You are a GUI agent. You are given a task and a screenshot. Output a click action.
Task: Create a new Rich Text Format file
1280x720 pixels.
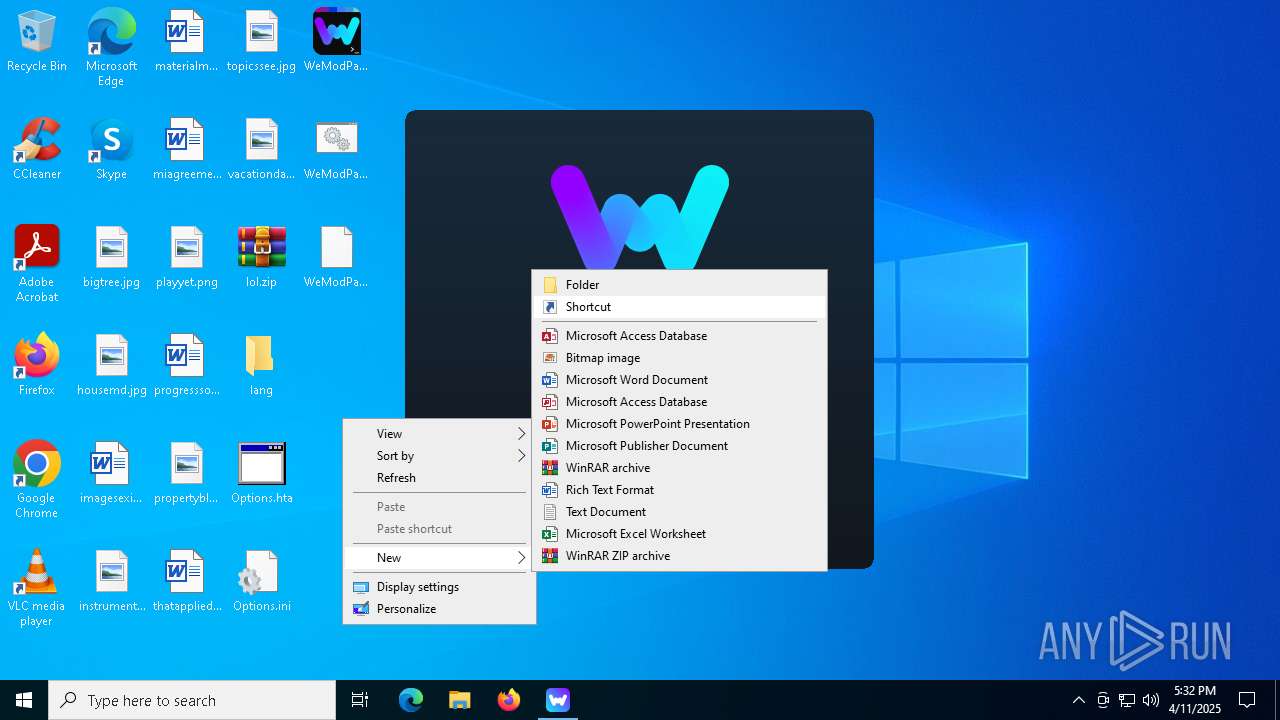(x=679, y=490)
